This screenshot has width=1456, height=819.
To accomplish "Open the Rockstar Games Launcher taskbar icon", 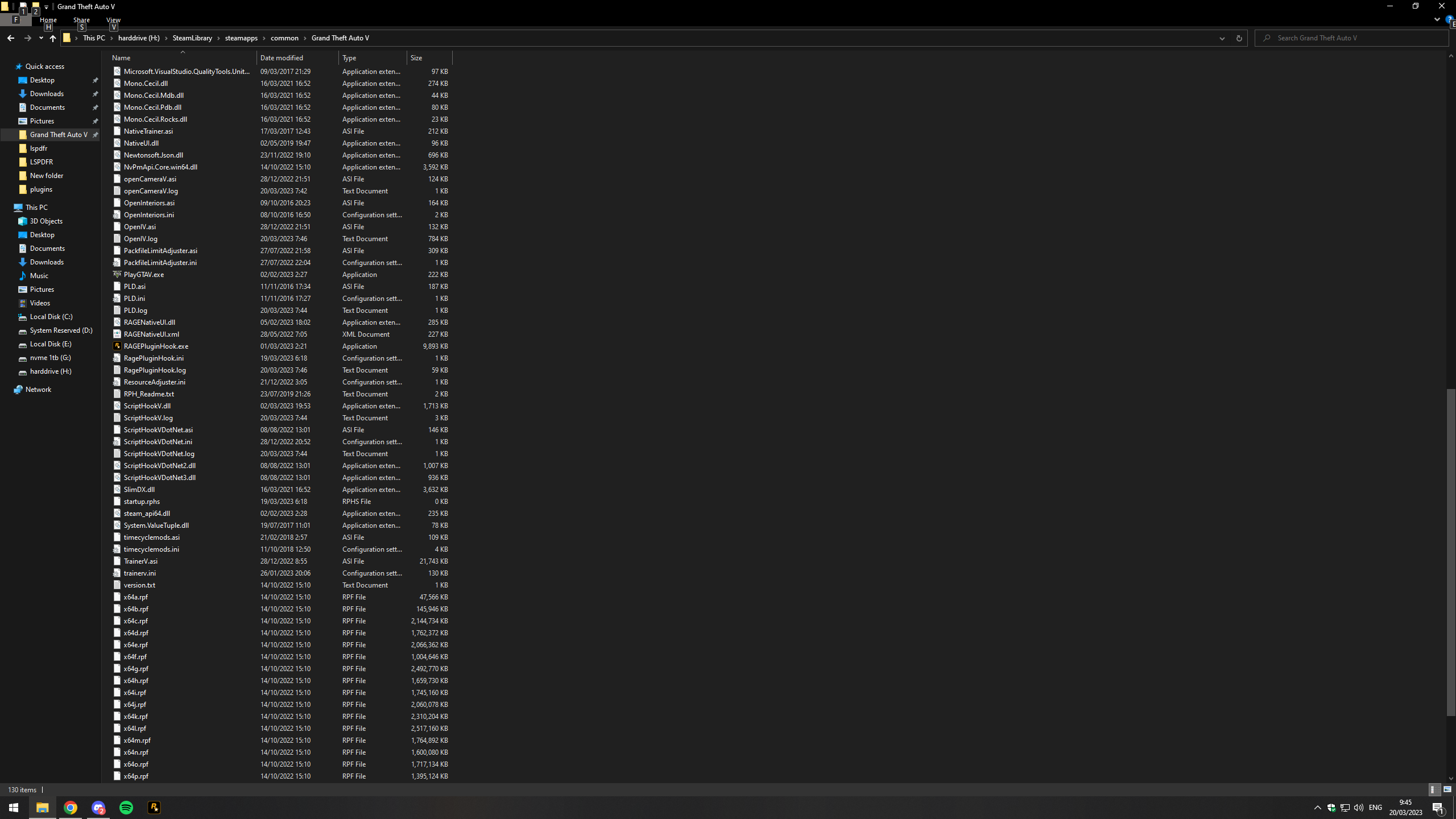I will pyautogui.click(x=154, y=808).
